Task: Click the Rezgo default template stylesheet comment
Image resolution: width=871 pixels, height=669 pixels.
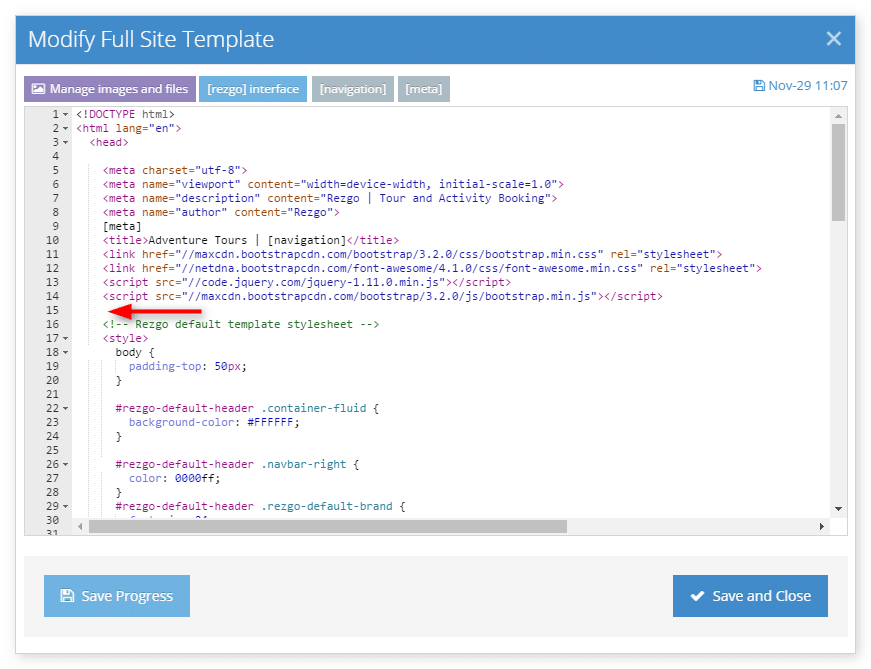Action: (x=241, y=324)
